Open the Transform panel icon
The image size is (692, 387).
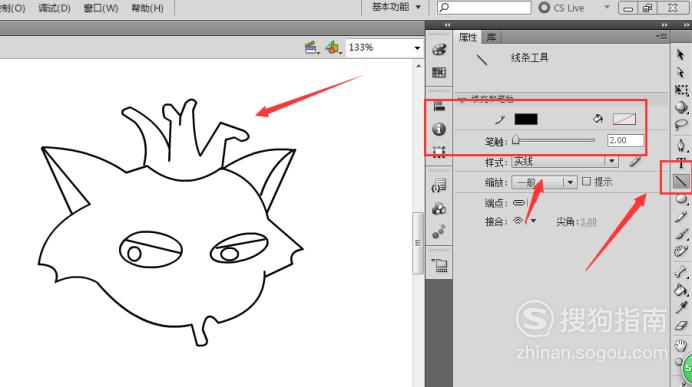pyautogui.click(x=439, y=152)
